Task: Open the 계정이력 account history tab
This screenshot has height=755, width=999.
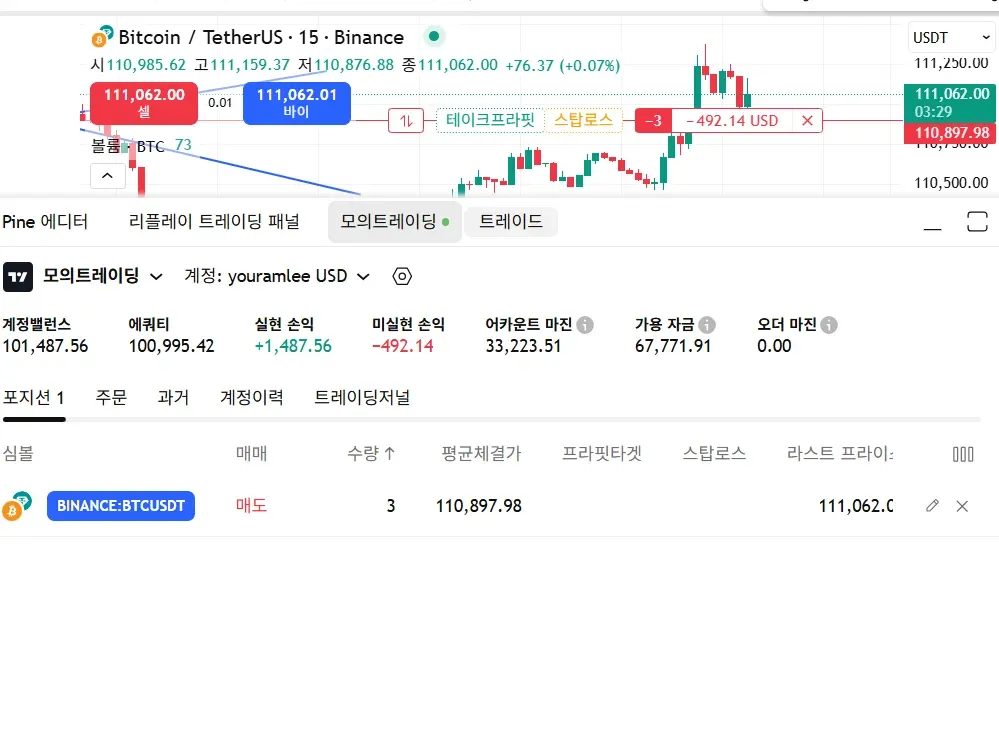Action: tap(252, 398)
